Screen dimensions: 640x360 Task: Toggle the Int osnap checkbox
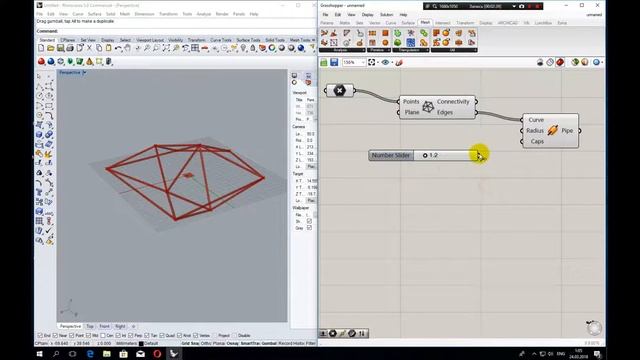coord(118,336)
